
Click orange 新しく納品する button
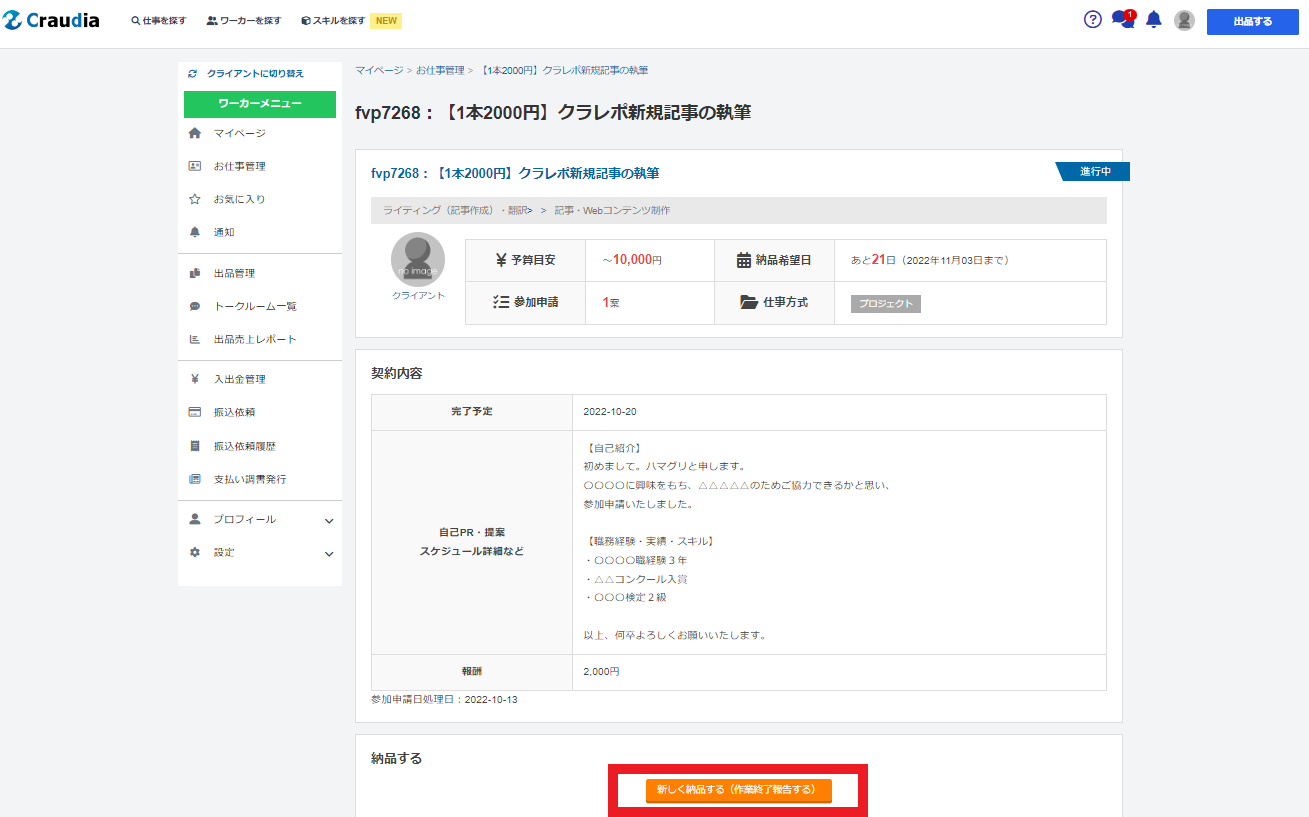click(x=738, y=790)
